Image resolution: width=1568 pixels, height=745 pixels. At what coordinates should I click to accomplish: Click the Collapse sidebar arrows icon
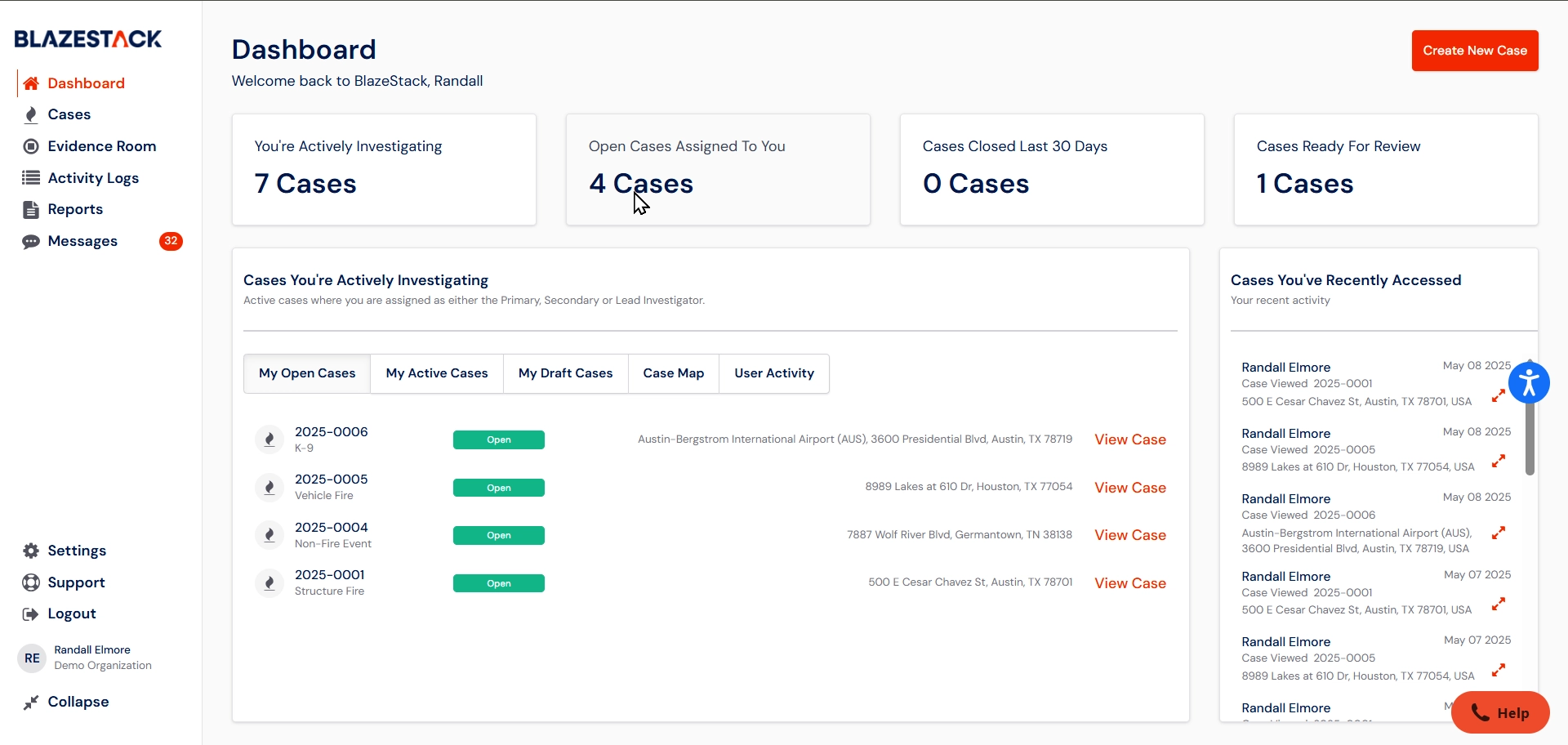[31, 703]
